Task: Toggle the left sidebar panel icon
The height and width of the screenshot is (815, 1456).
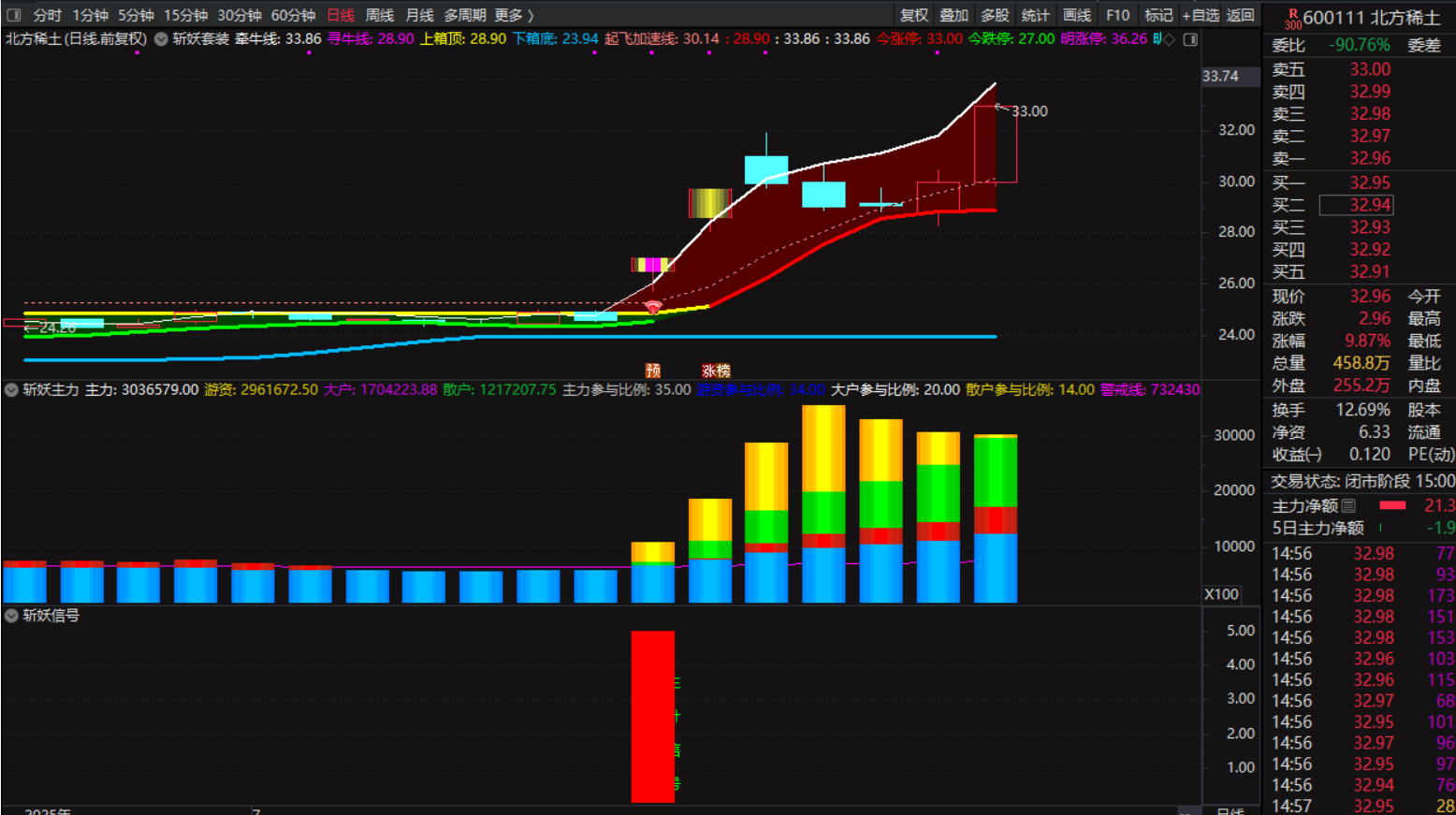Action: (x=13, y=15)
